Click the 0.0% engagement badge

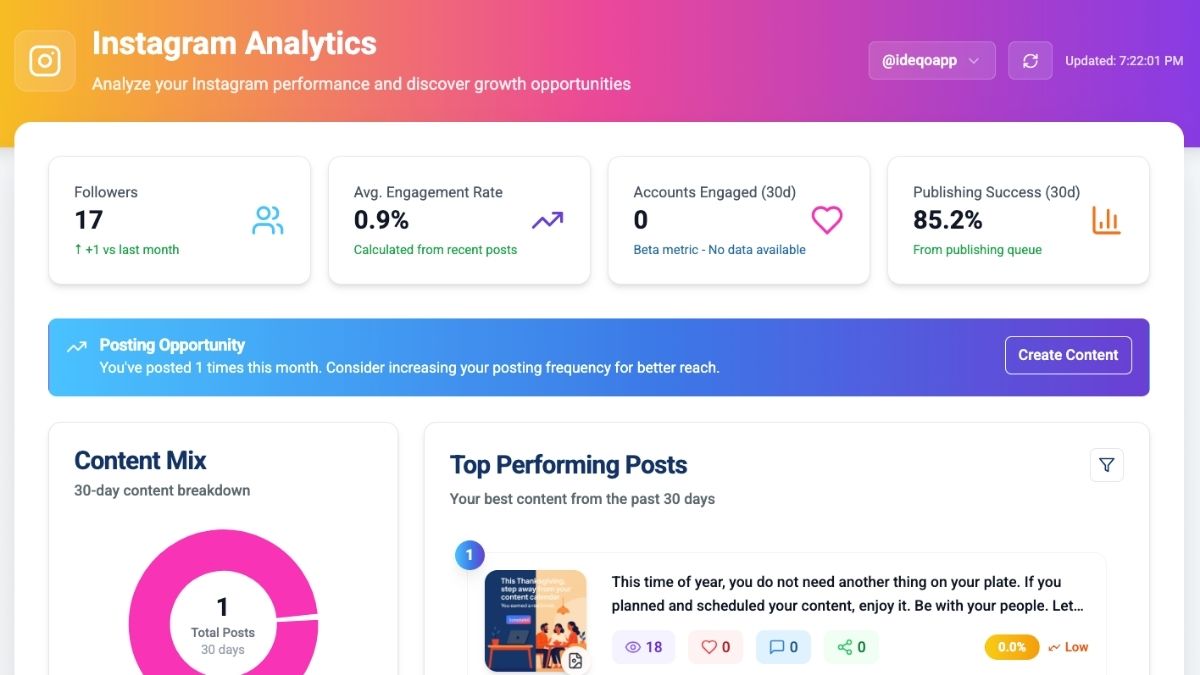pos(1010,647)
